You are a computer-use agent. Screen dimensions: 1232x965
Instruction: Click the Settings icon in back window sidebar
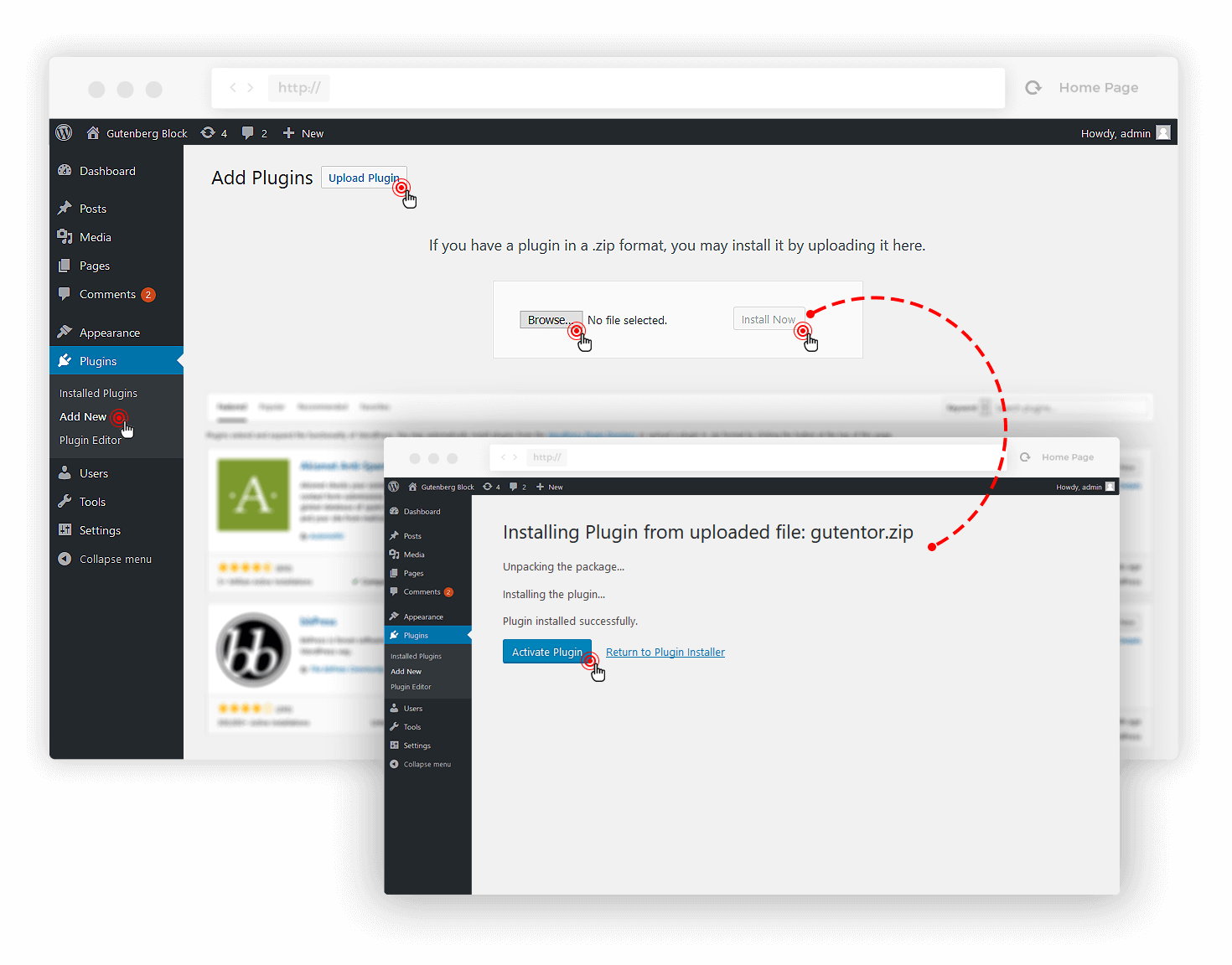coord(65,529)
